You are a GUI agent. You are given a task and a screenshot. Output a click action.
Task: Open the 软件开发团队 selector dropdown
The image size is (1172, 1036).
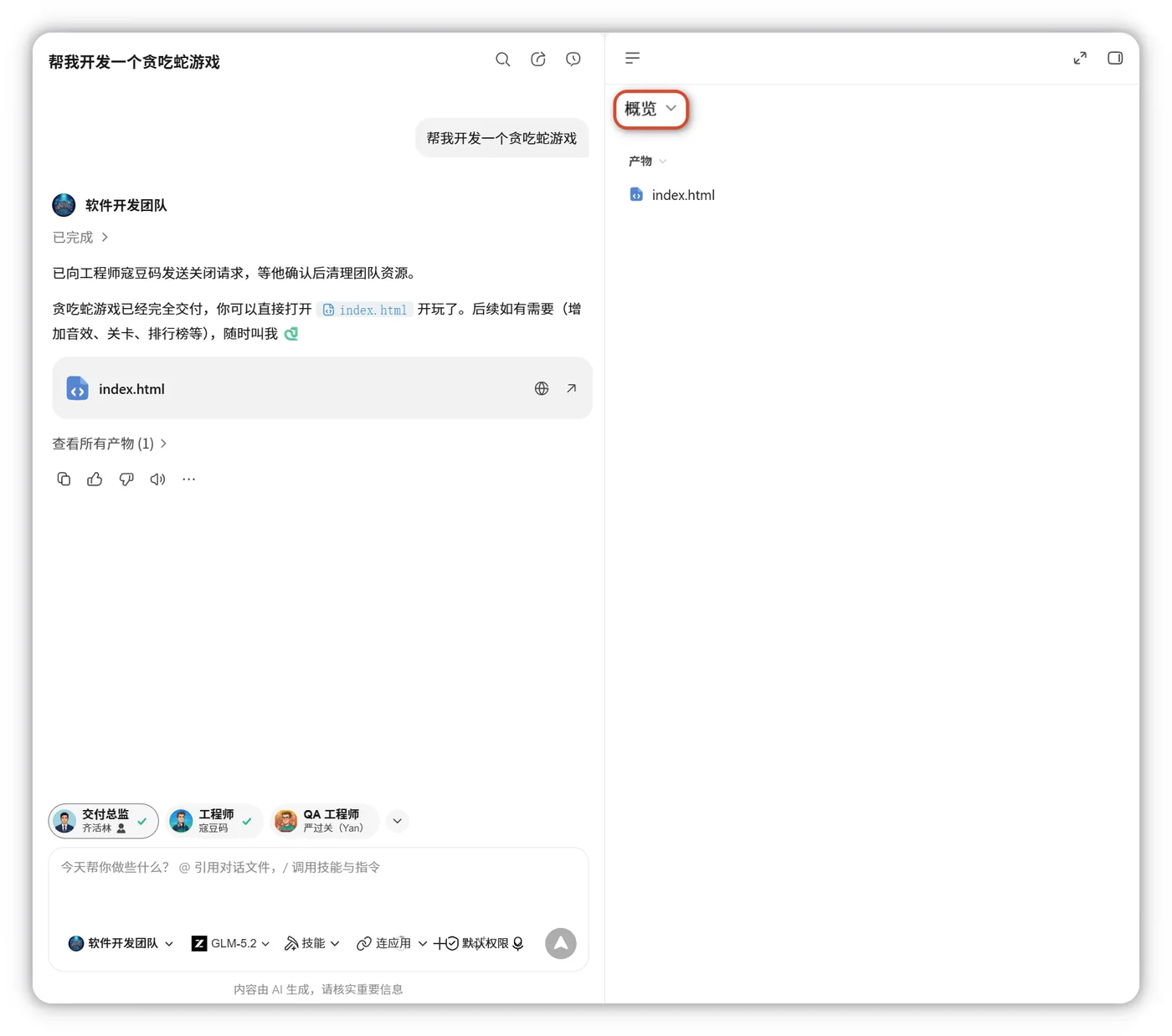[x=121, y=943]
